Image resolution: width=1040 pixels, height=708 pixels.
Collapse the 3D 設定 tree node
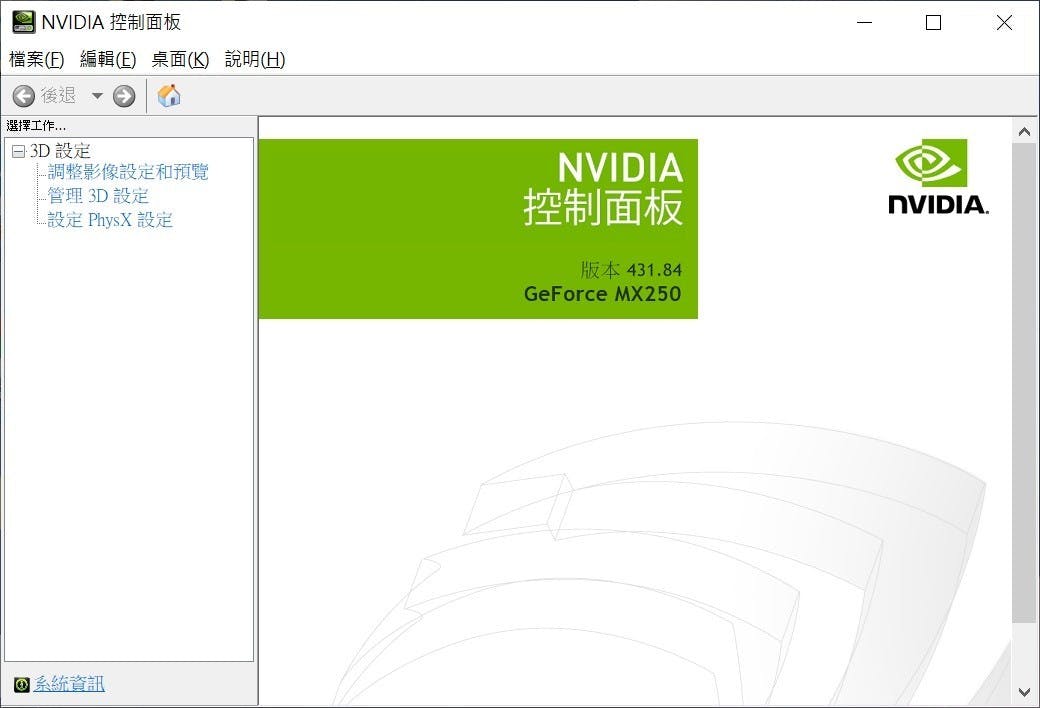[x=17, y=151]
